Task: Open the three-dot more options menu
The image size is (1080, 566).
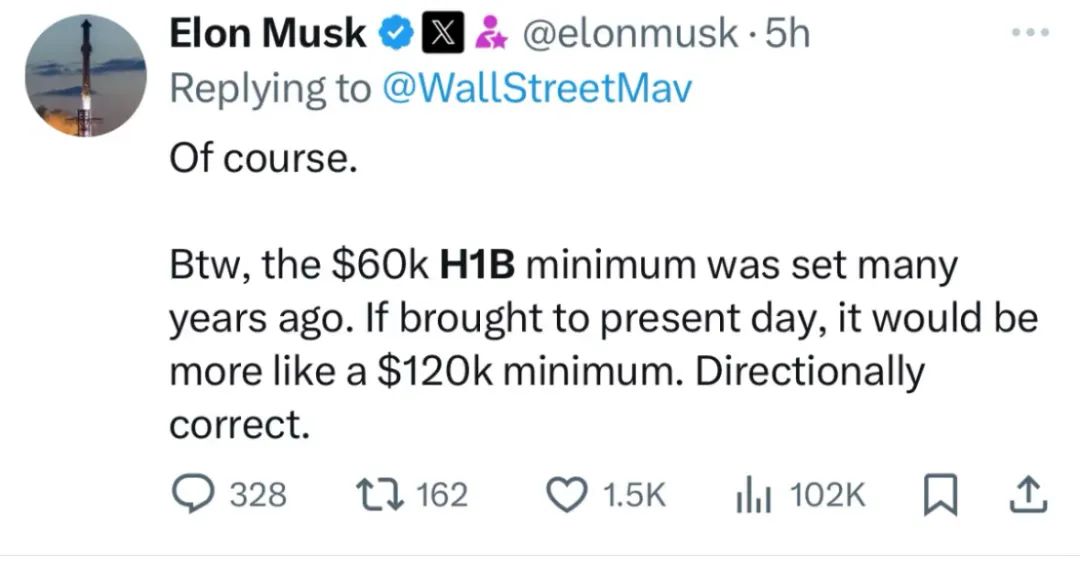Action: 1030,32
